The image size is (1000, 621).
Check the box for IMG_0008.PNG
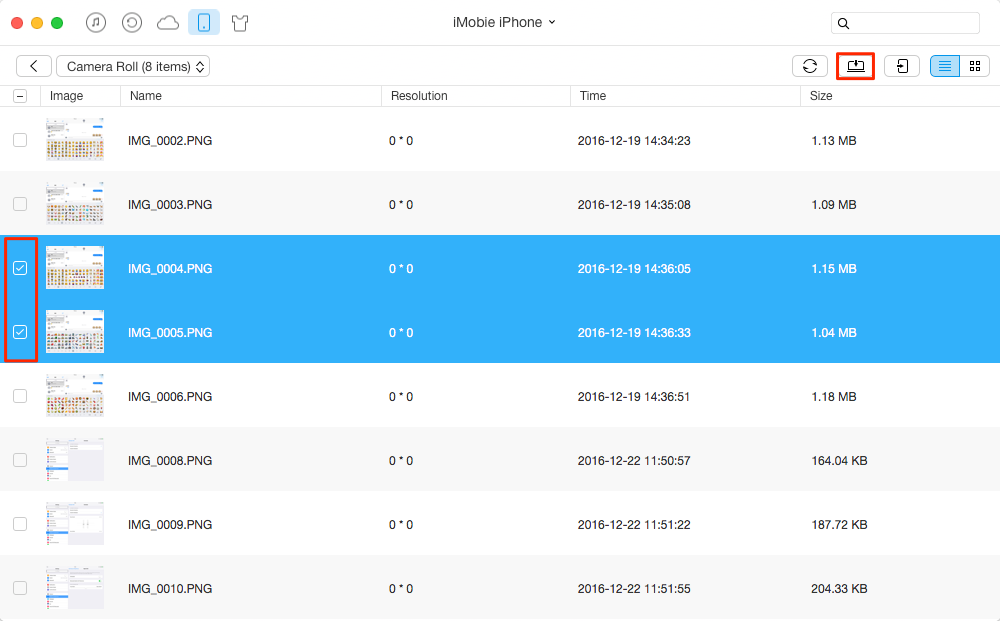tap(20, 460)
